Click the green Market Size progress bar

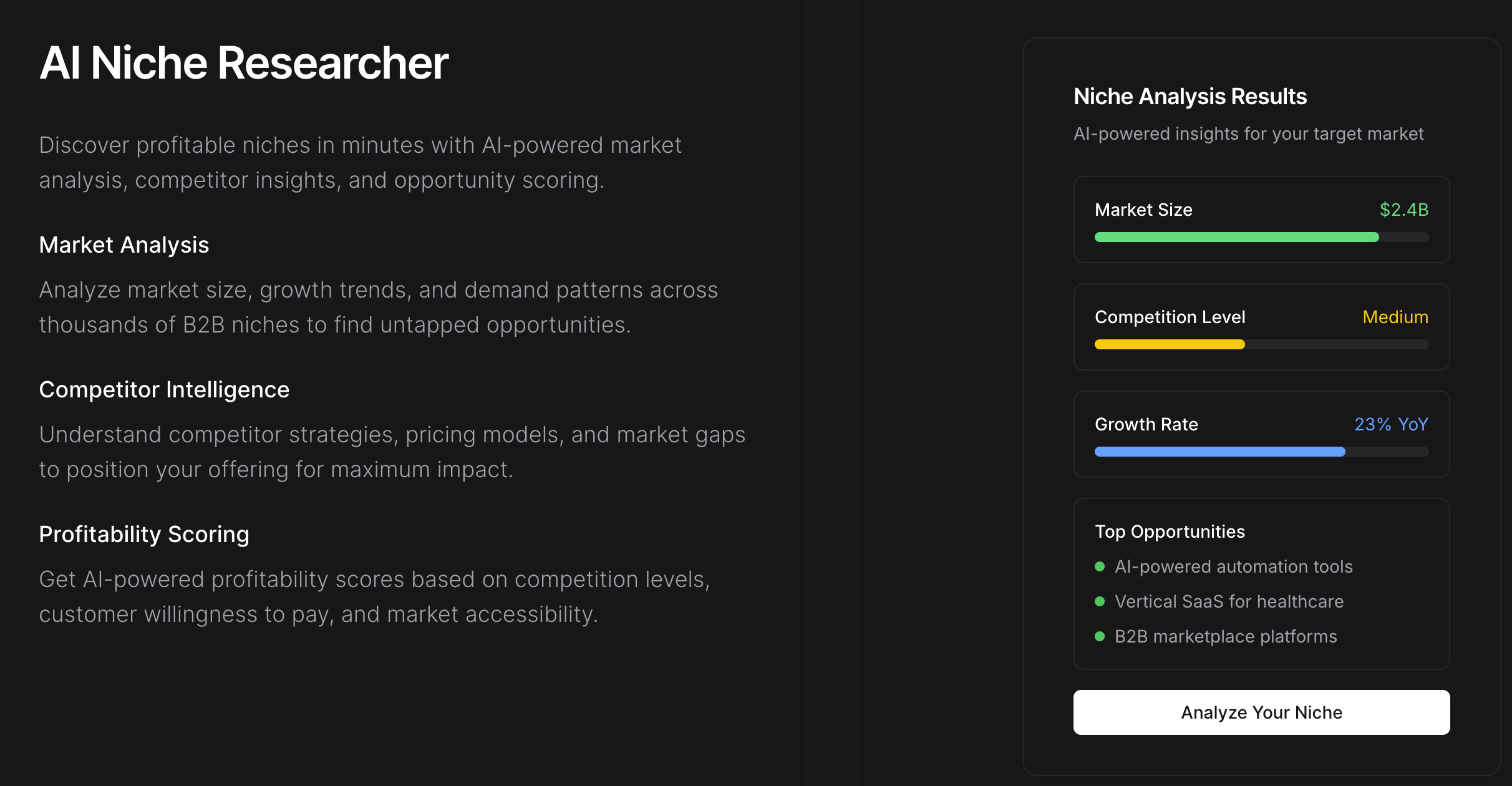(x=1236, y=237)
